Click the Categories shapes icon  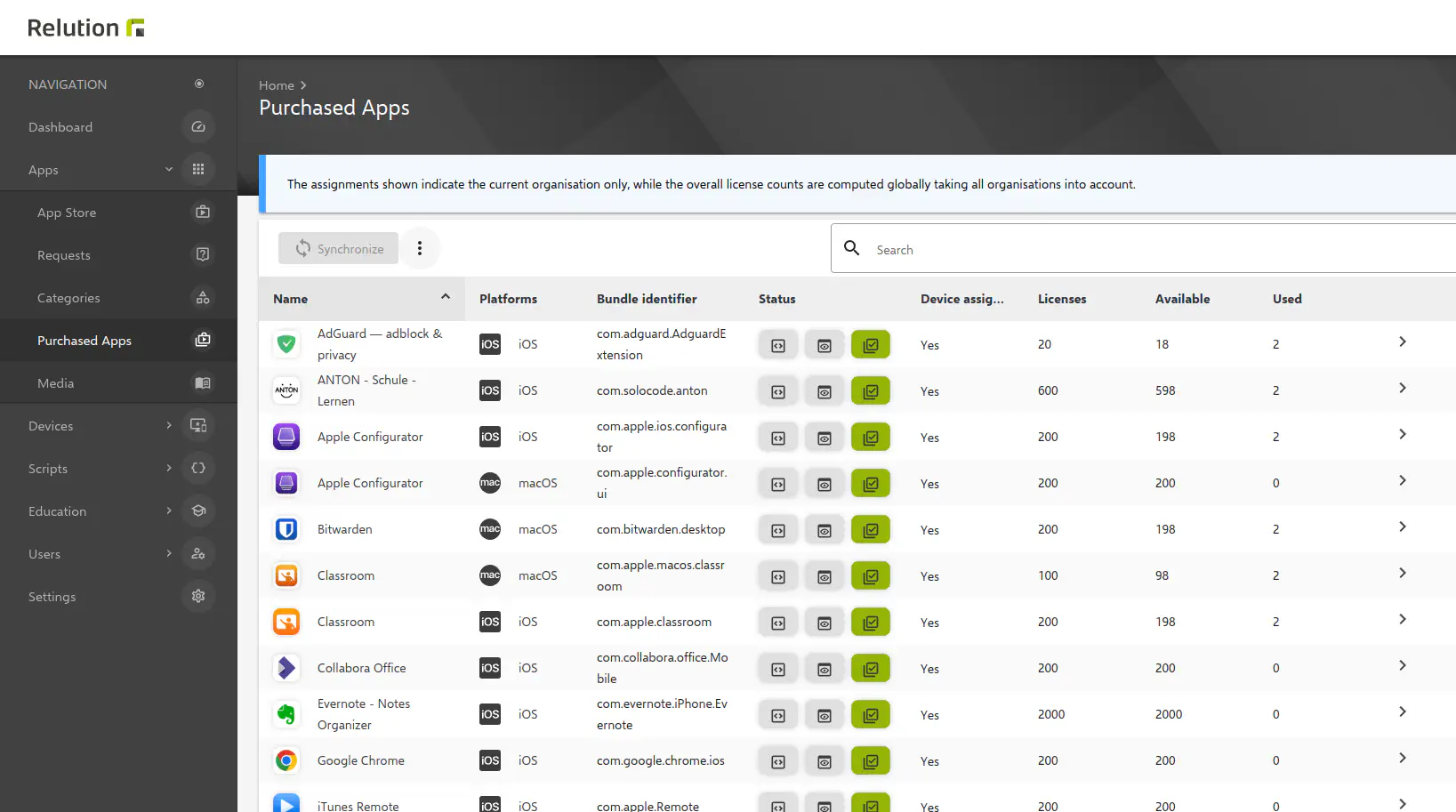click(203, 298)
